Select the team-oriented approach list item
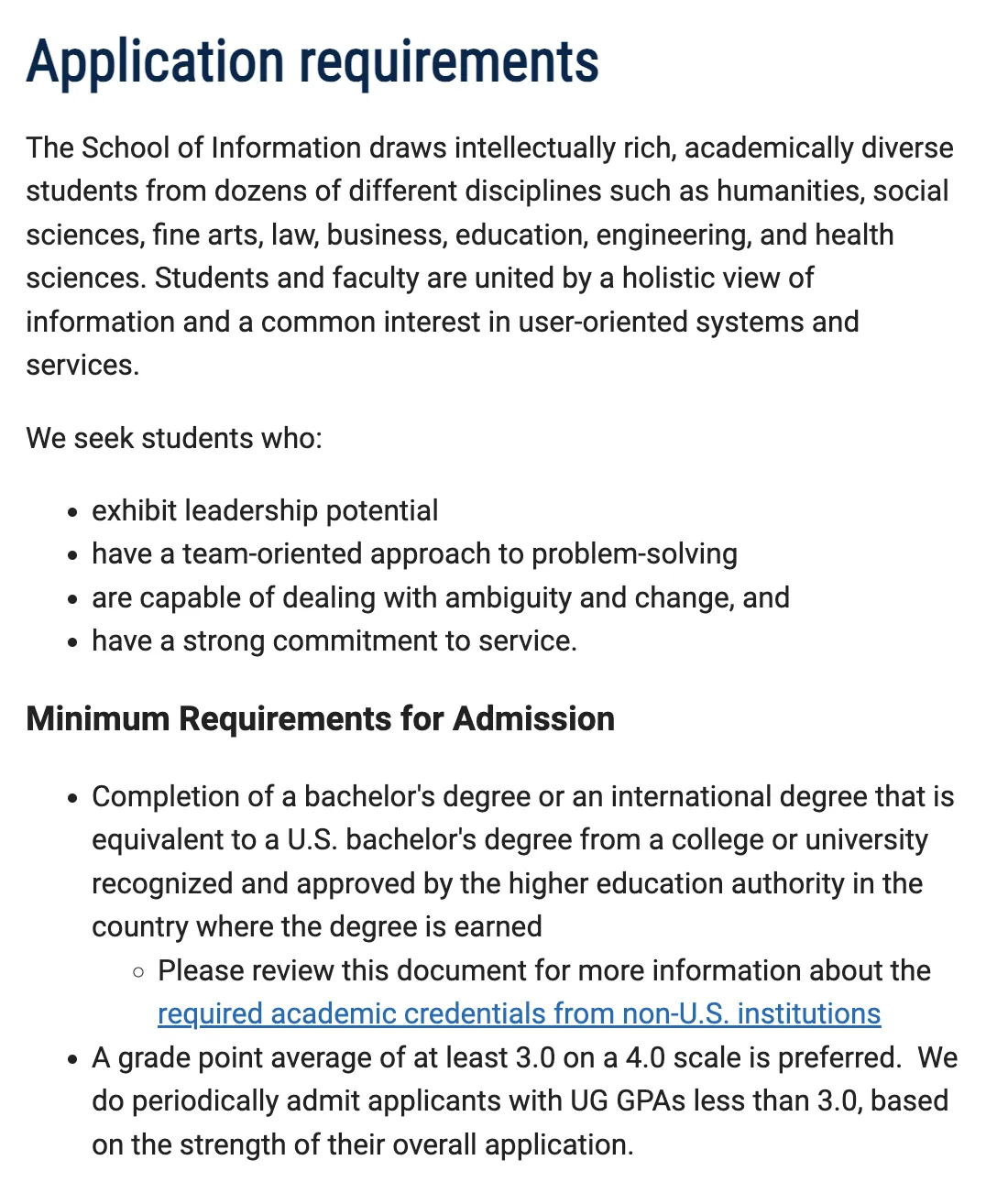This screenshot has height=1193, width=1008. [414, 554]
